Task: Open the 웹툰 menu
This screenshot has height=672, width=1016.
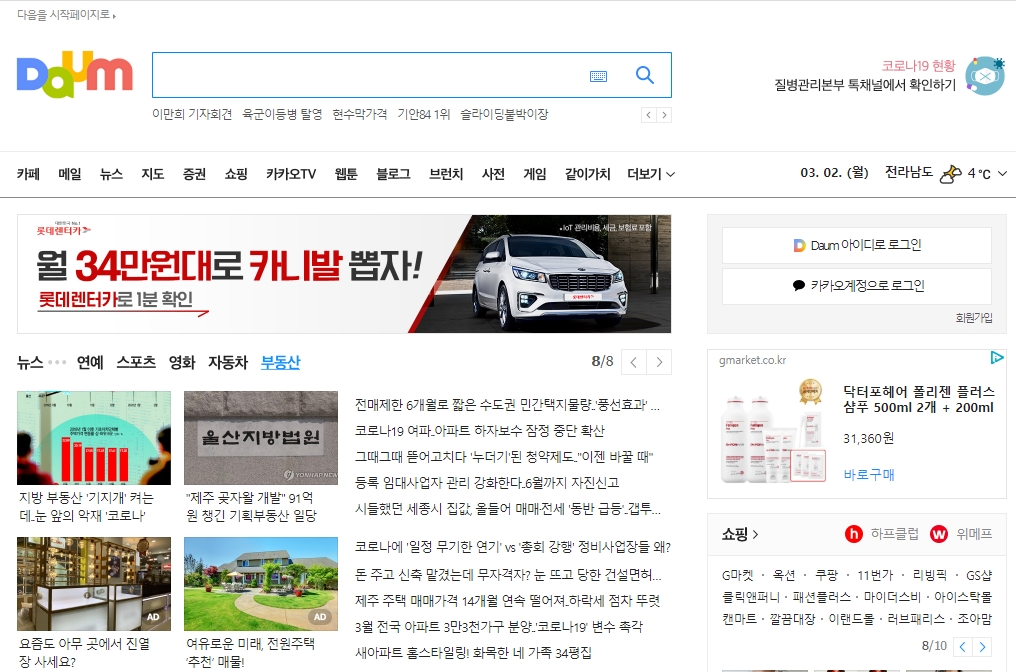Action: coord(346,174)
